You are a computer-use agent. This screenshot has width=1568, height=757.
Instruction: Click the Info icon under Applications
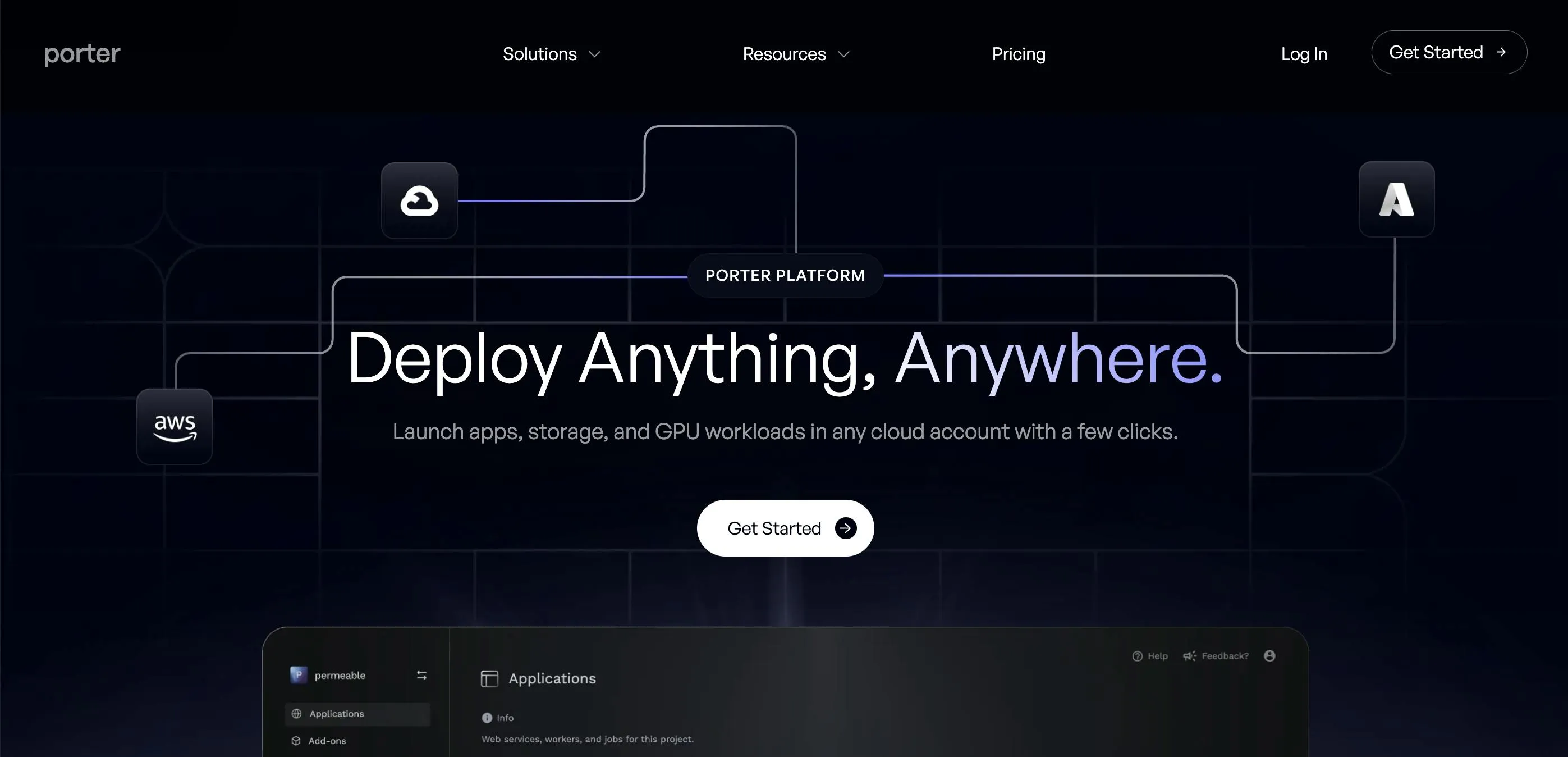click(487, 718)
